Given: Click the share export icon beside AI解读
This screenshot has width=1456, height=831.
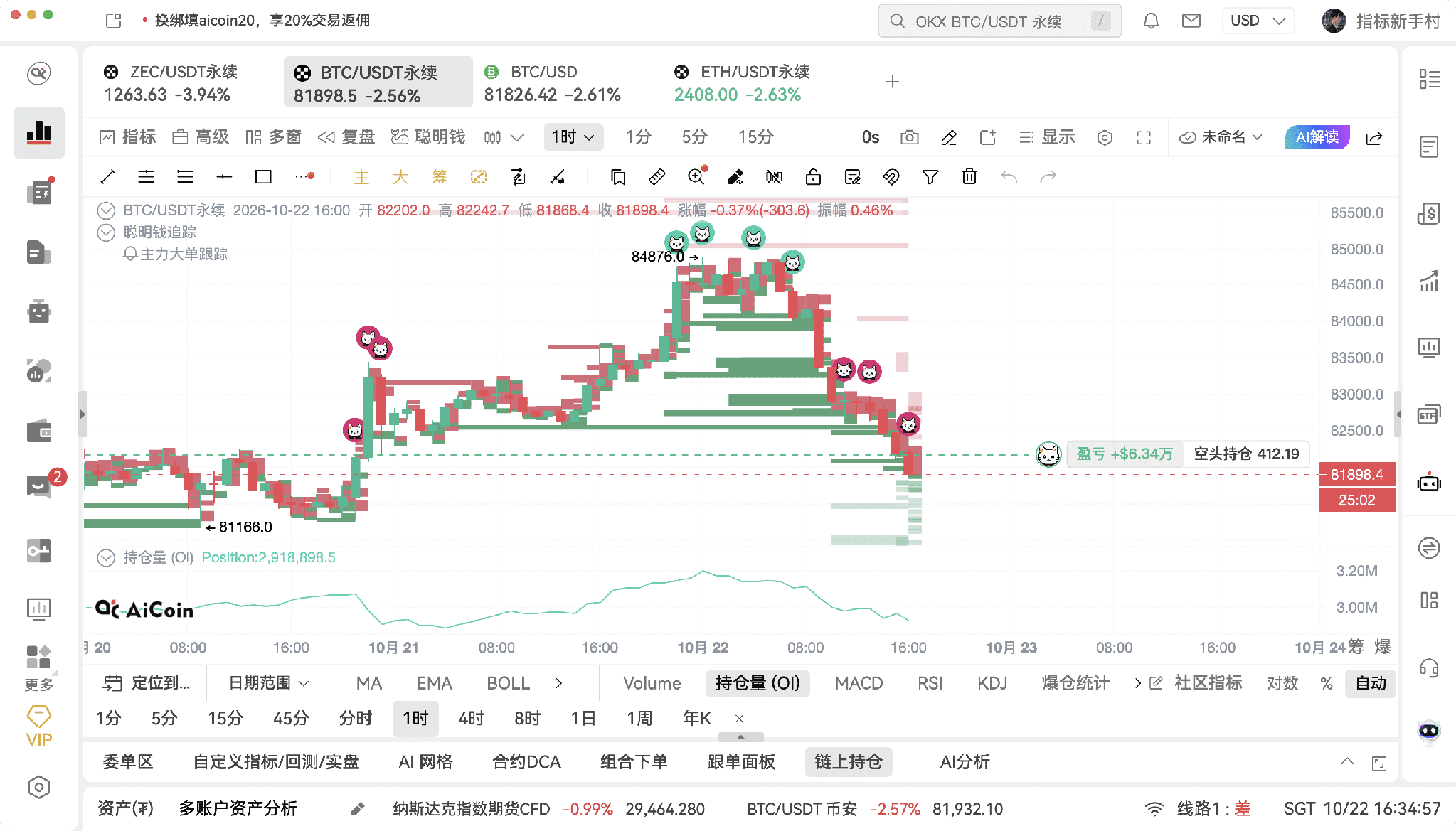Looking at the screenshot, I should [1374, 137].
